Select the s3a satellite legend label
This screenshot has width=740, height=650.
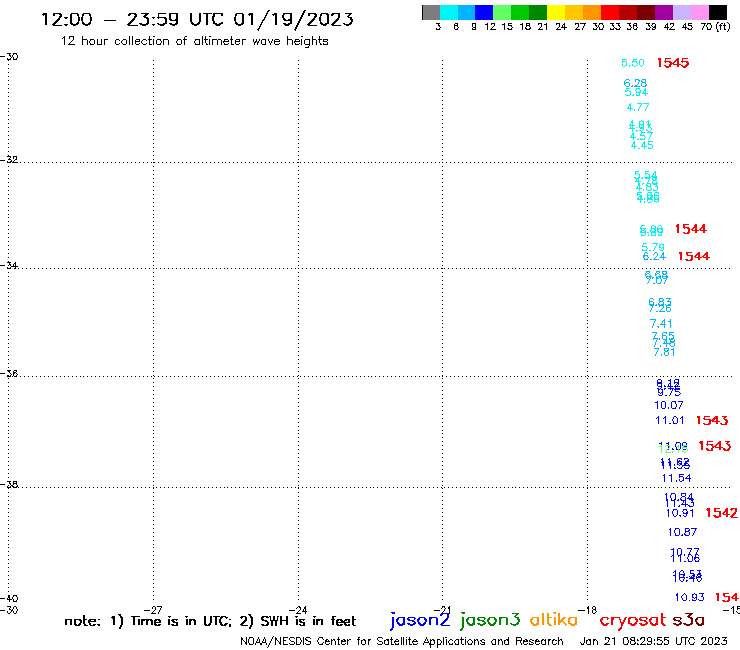pos(689,620)
